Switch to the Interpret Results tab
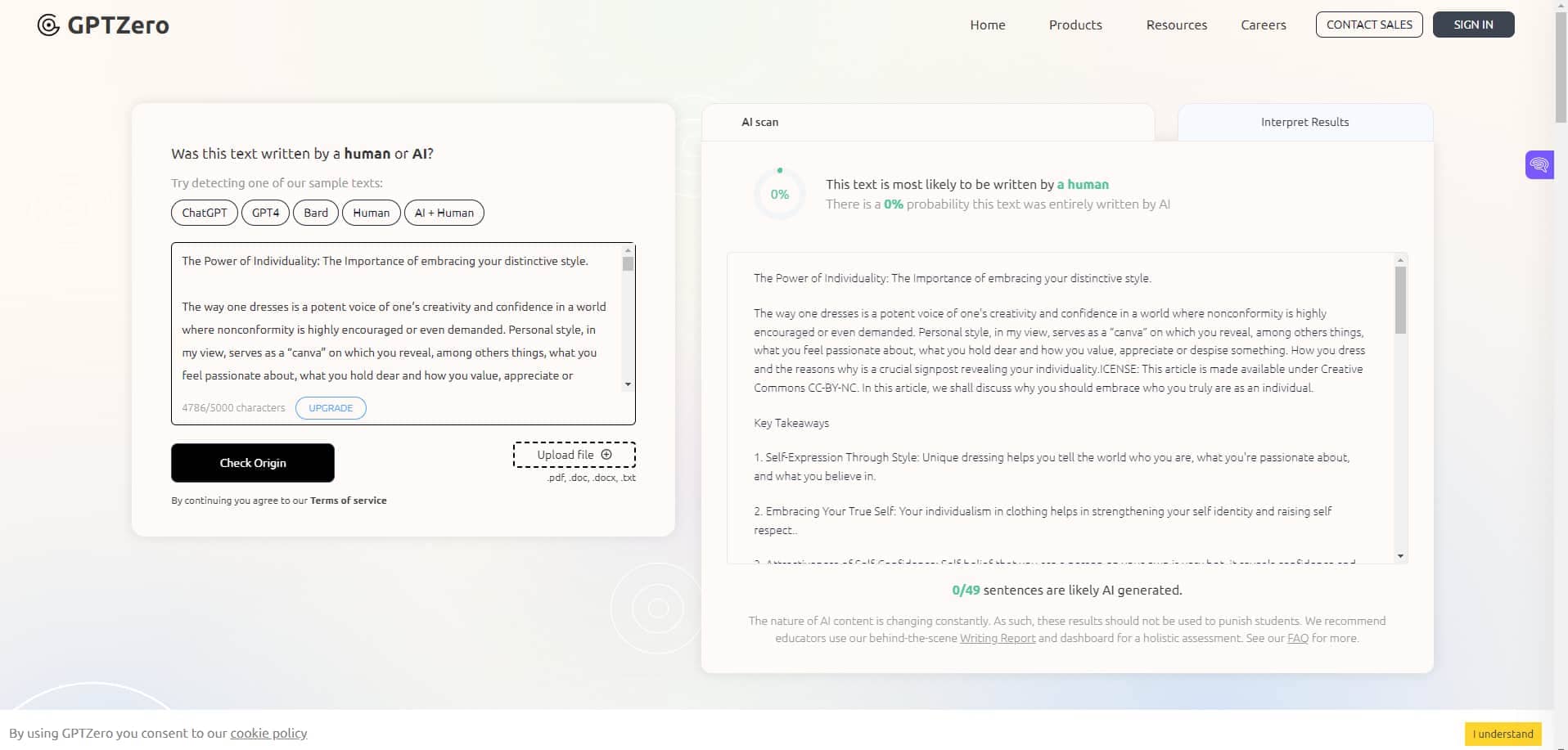The image size is (1568, 750). (x=1304, y=122)
